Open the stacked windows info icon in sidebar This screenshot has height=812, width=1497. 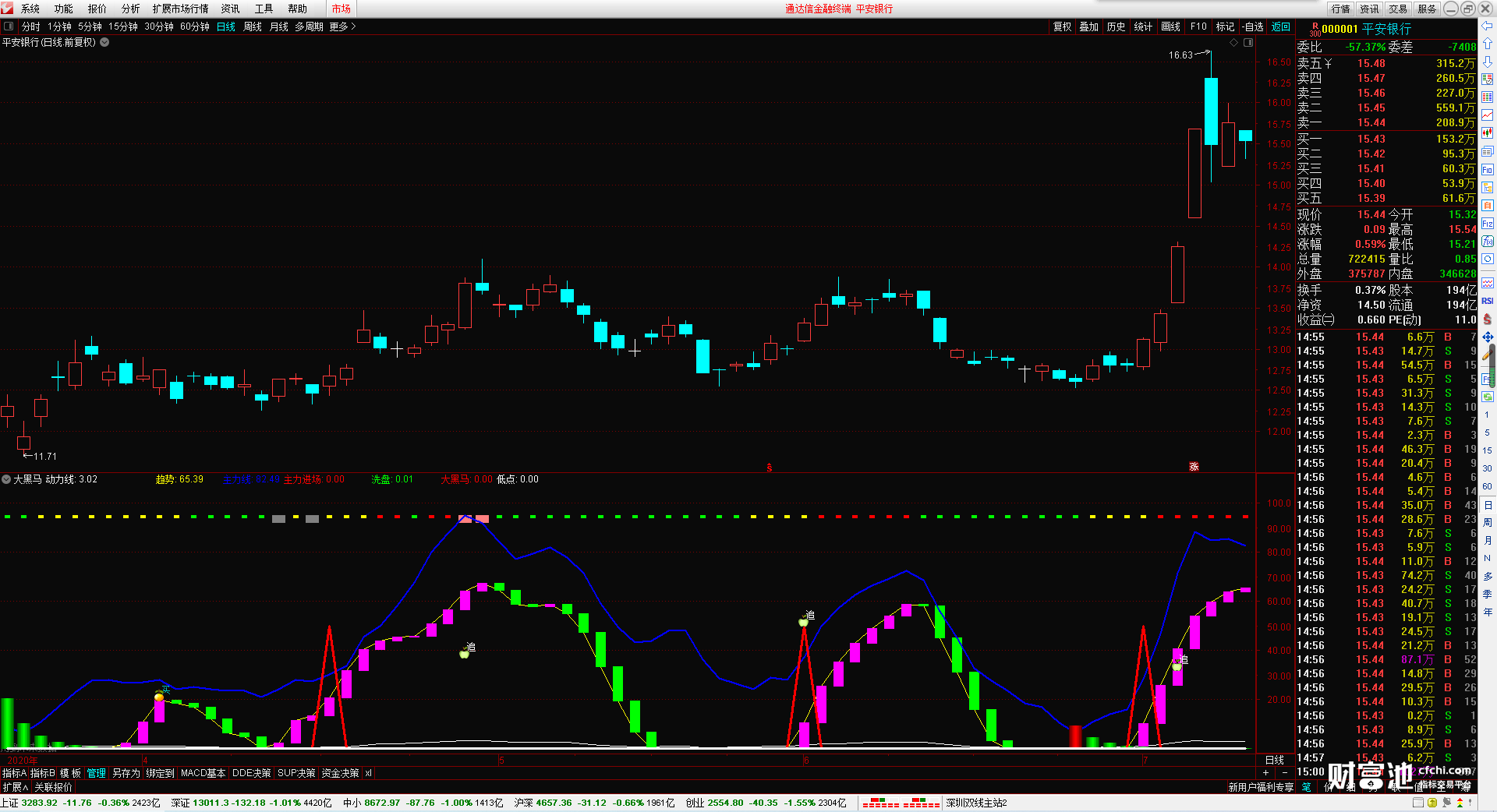point(1487,152)
